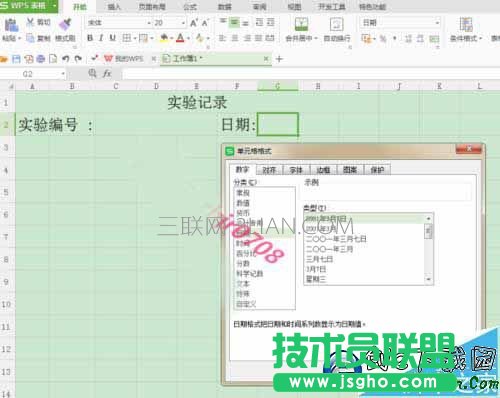The image size is (500, 398).
Task: Open the Name Box G2 dropdown arrow
Action: tap(63, 74)
